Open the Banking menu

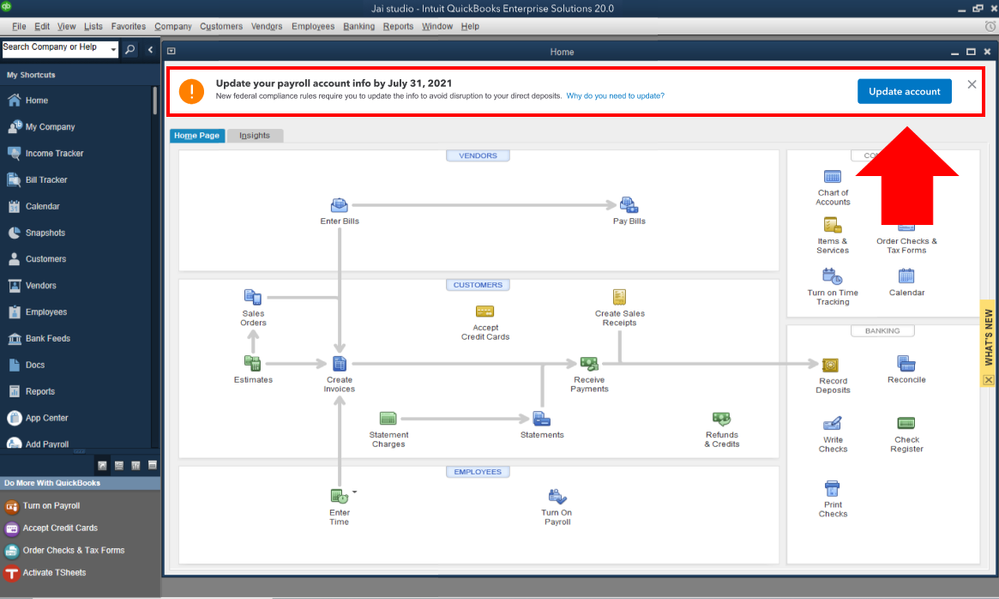click(x=359, y=26)
